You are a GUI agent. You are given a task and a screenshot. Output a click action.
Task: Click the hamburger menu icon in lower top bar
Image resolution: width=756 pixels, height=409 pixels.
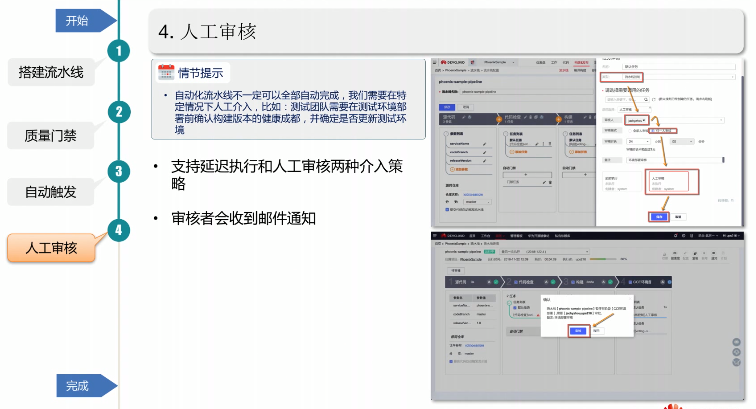click(435, 236)
